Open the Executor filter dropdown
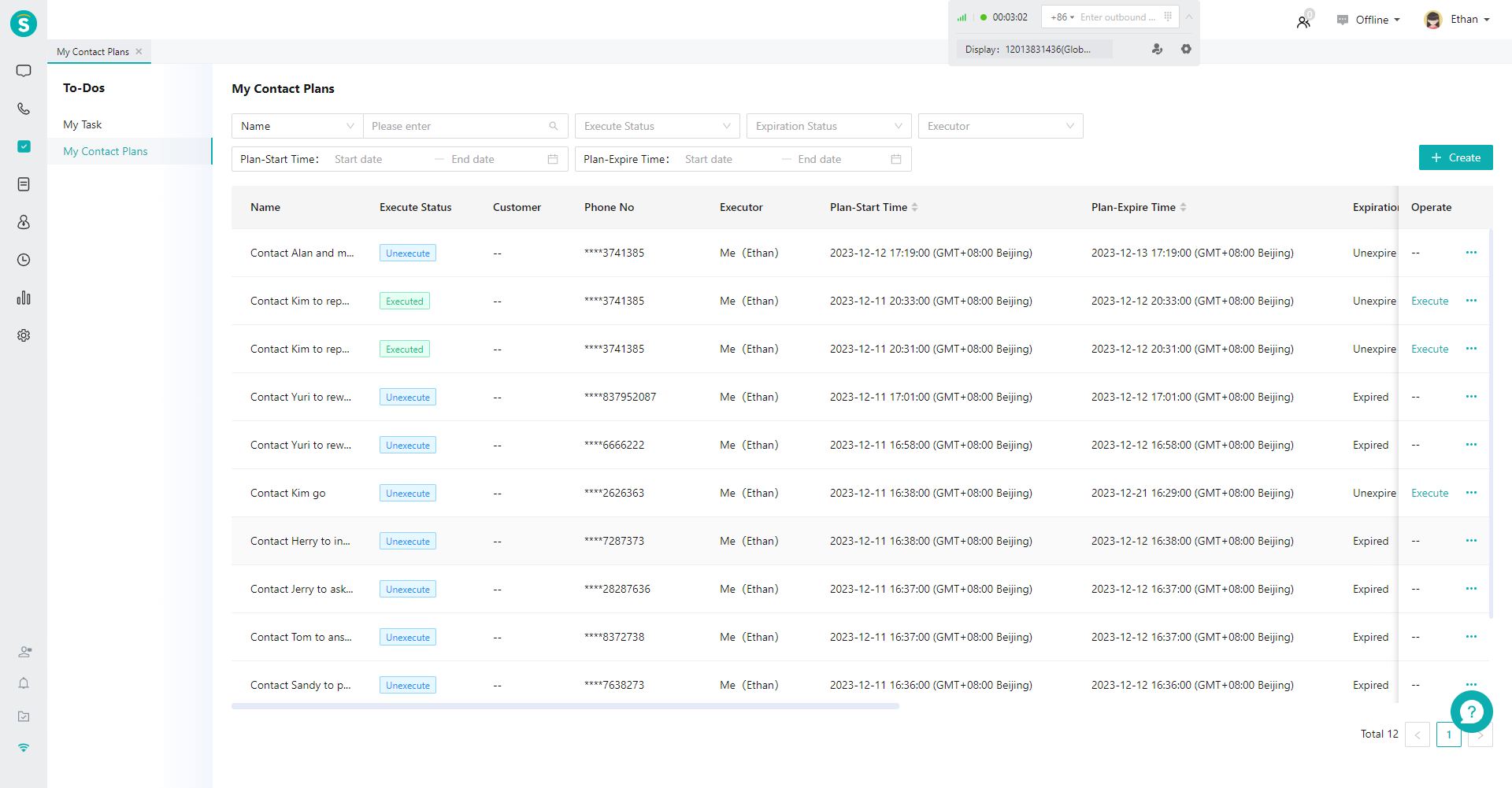This screenshot has height=788, width=1512. [1001, 126]
